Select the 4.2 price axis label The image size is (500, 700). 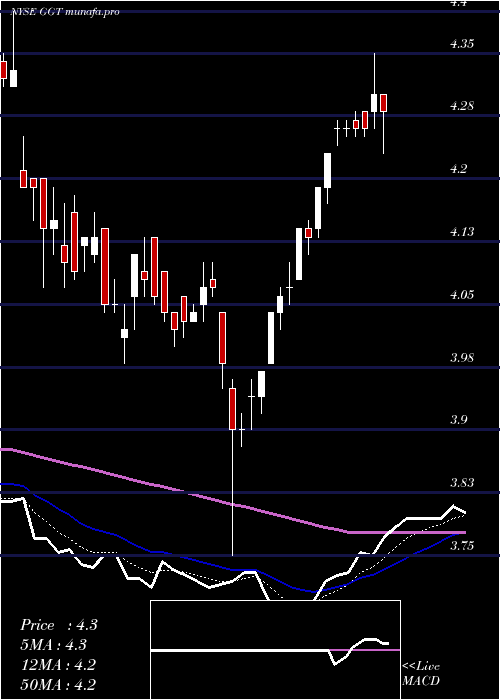[458, 169]
